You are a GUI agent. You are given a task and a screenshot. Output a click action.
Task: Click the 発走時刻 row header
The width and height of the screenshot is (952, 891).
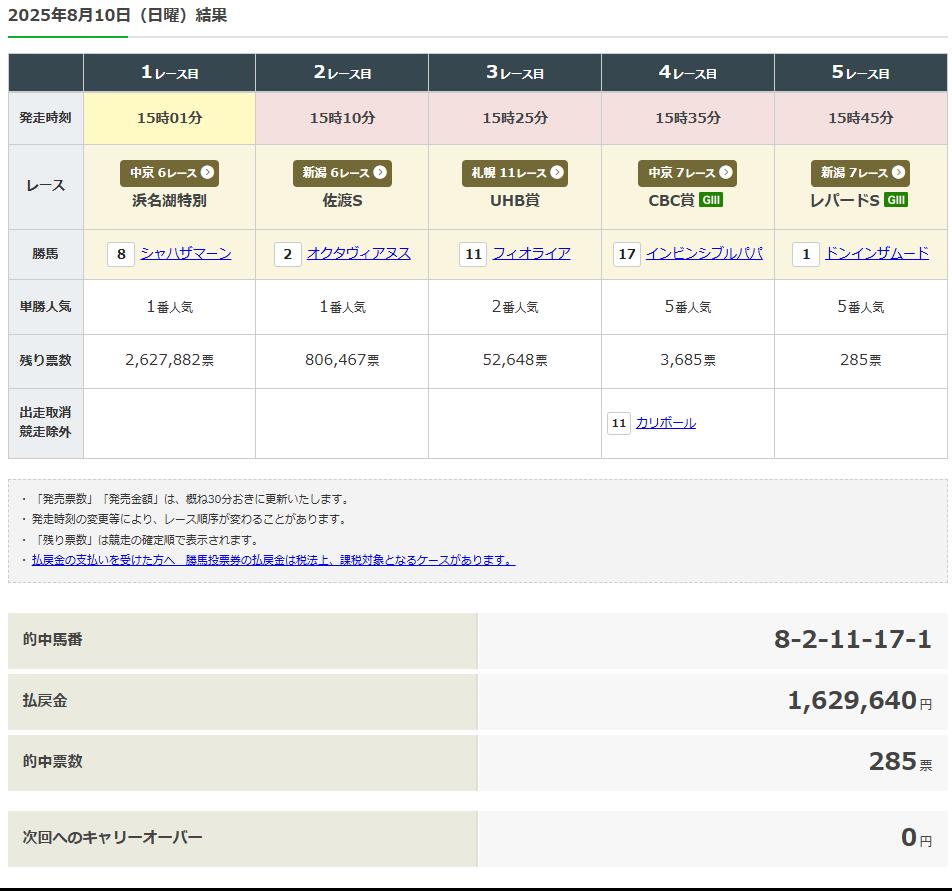point(46,118)
